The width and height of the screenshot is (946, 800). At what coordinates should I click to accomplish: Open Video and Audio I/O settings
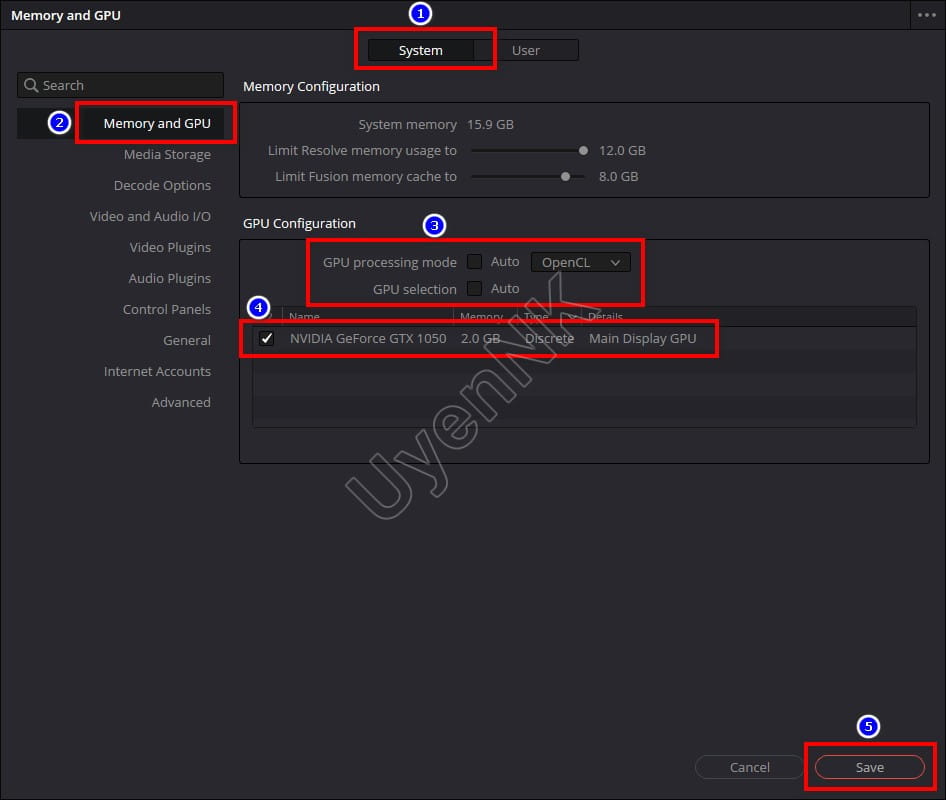(150, 217)
